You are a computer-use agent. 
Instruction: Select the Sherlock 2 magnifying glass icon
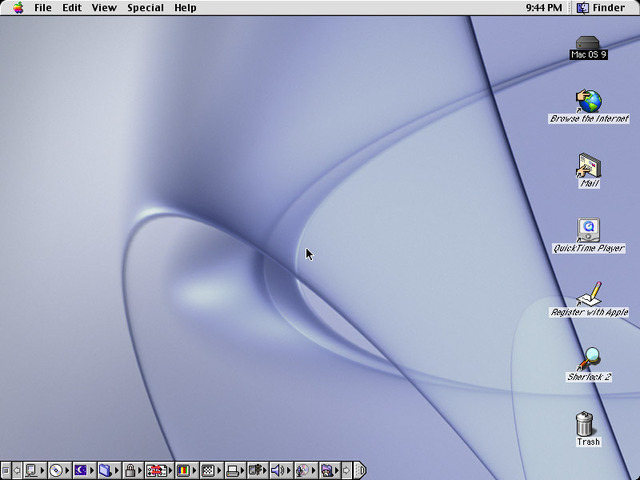tap(589, 359)
